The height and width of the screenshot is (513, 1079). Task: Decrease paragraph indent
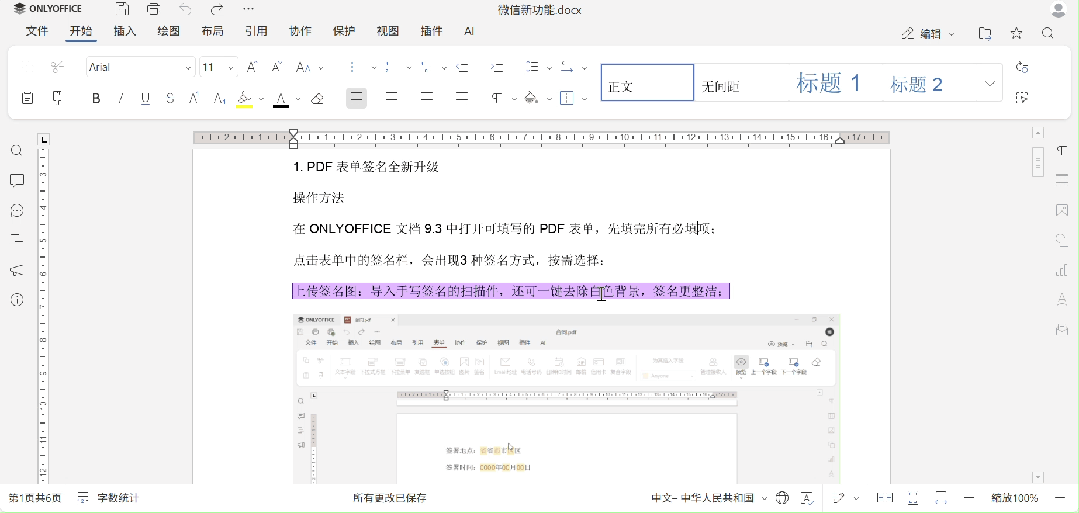pos(462,67)
